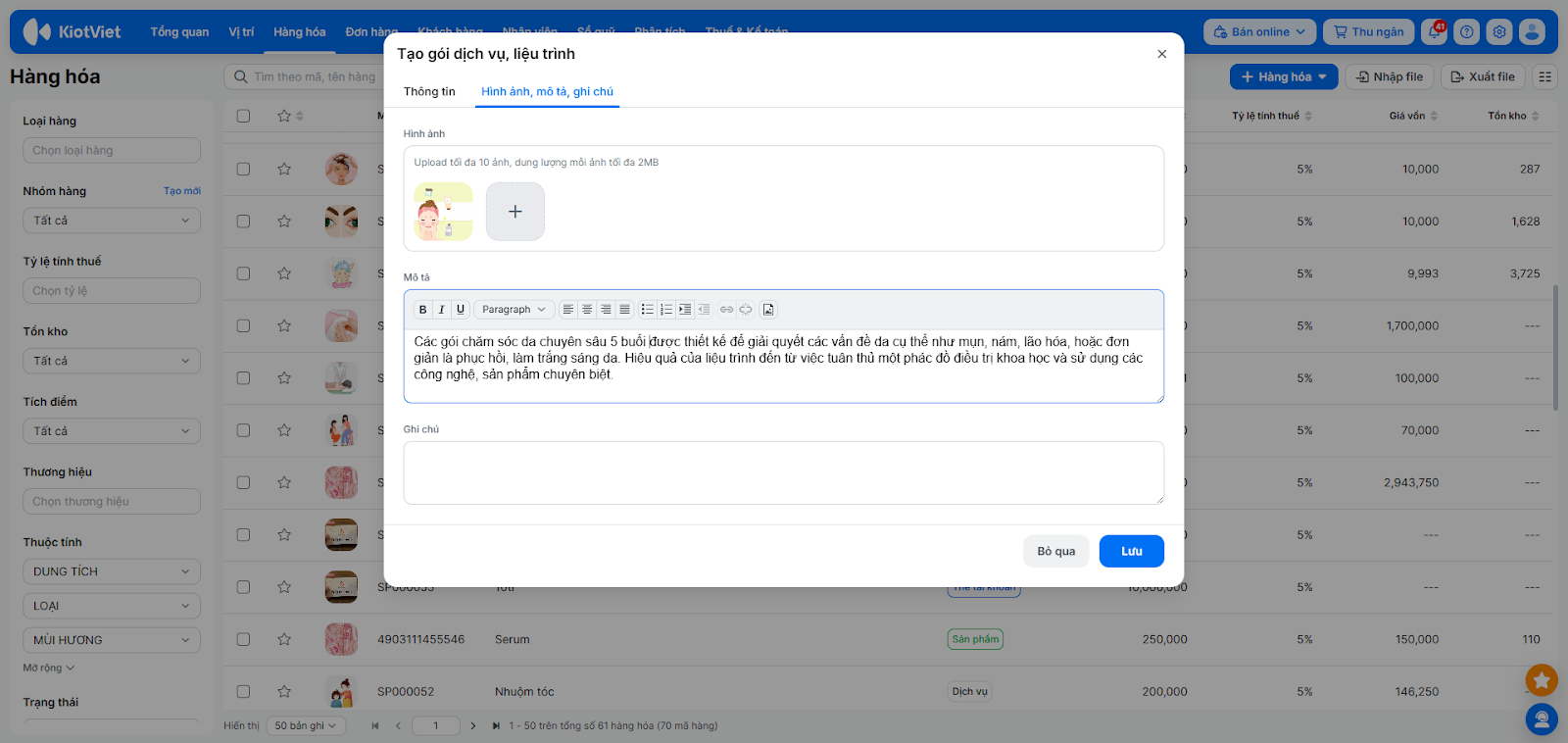Save the service package with Lưu

[1132, 551]
